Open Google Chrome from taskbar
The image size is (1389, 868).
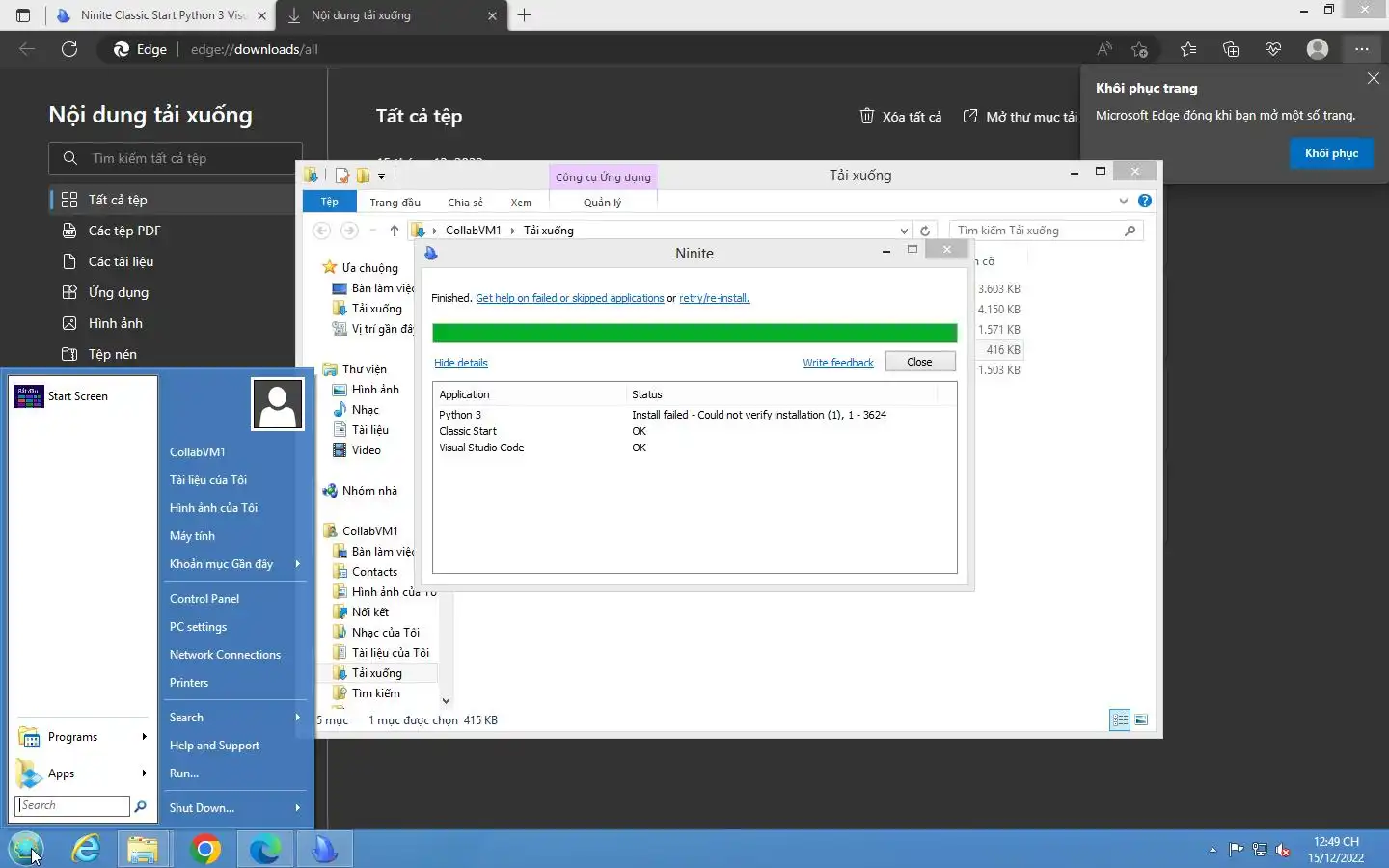pyautogui.click(x=204, y=850)
